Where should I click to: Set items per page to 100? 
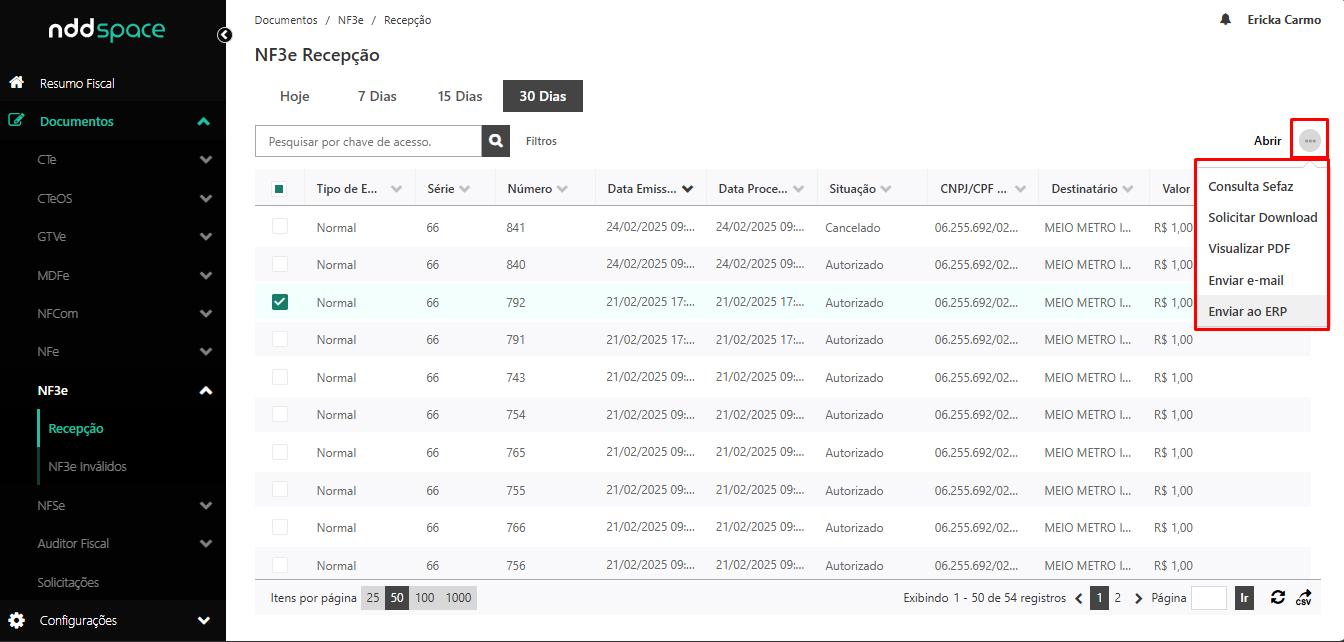click(425, 598)
